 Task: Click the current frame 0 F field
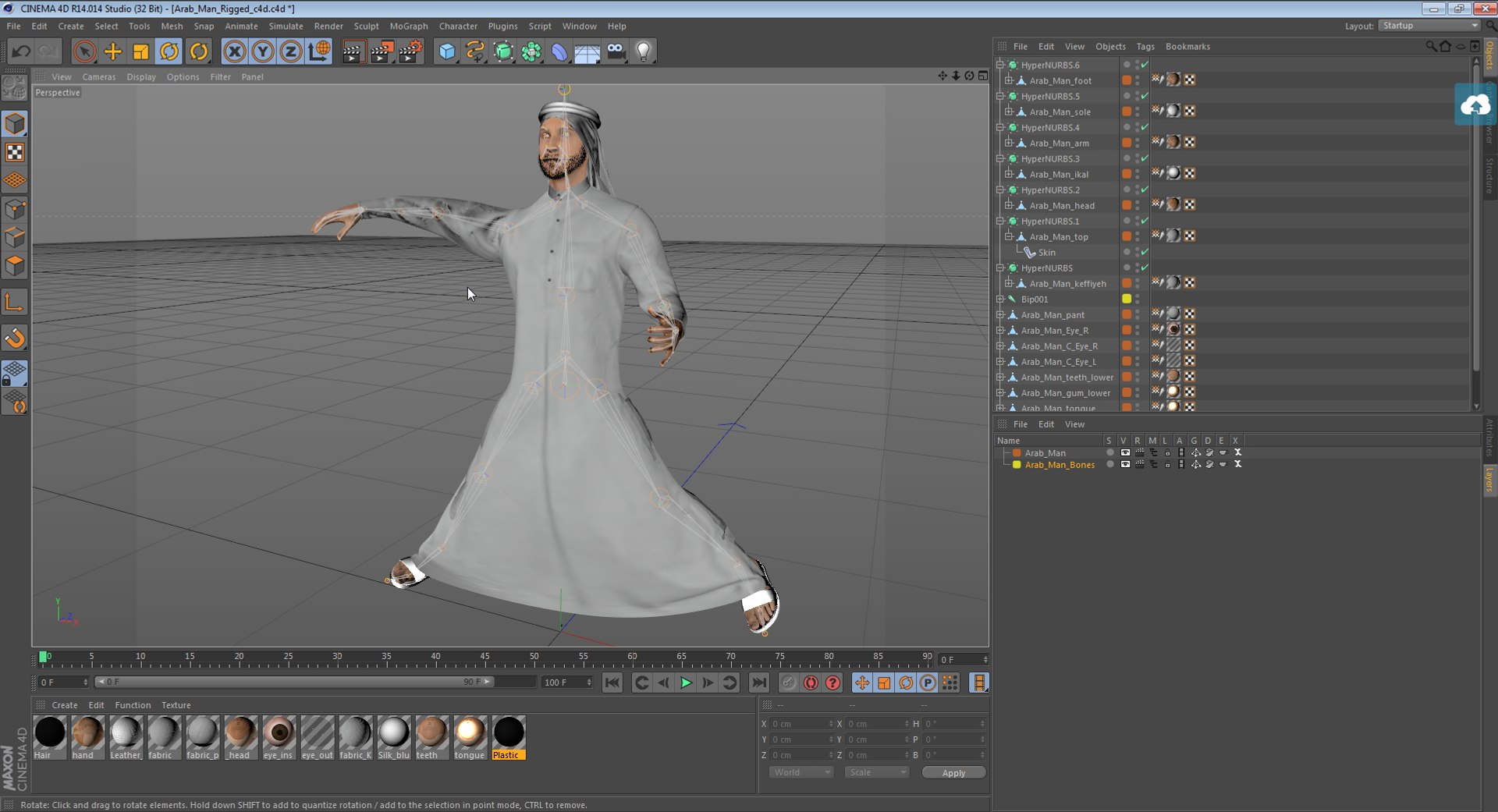point(964,660)
